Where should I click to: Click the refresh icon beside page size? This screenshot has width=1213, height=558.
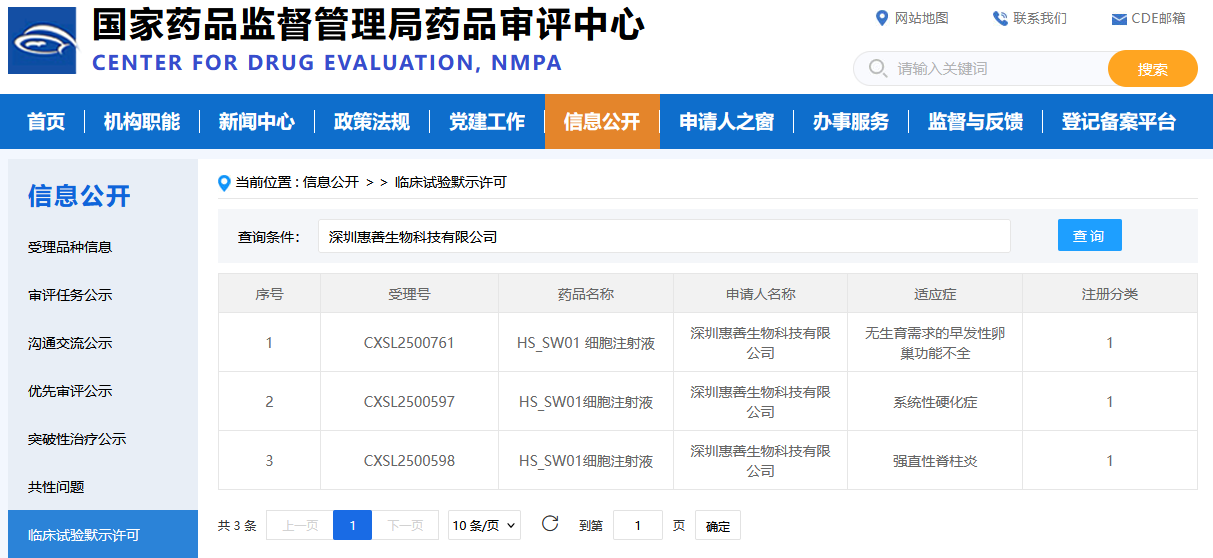(549, 524)
